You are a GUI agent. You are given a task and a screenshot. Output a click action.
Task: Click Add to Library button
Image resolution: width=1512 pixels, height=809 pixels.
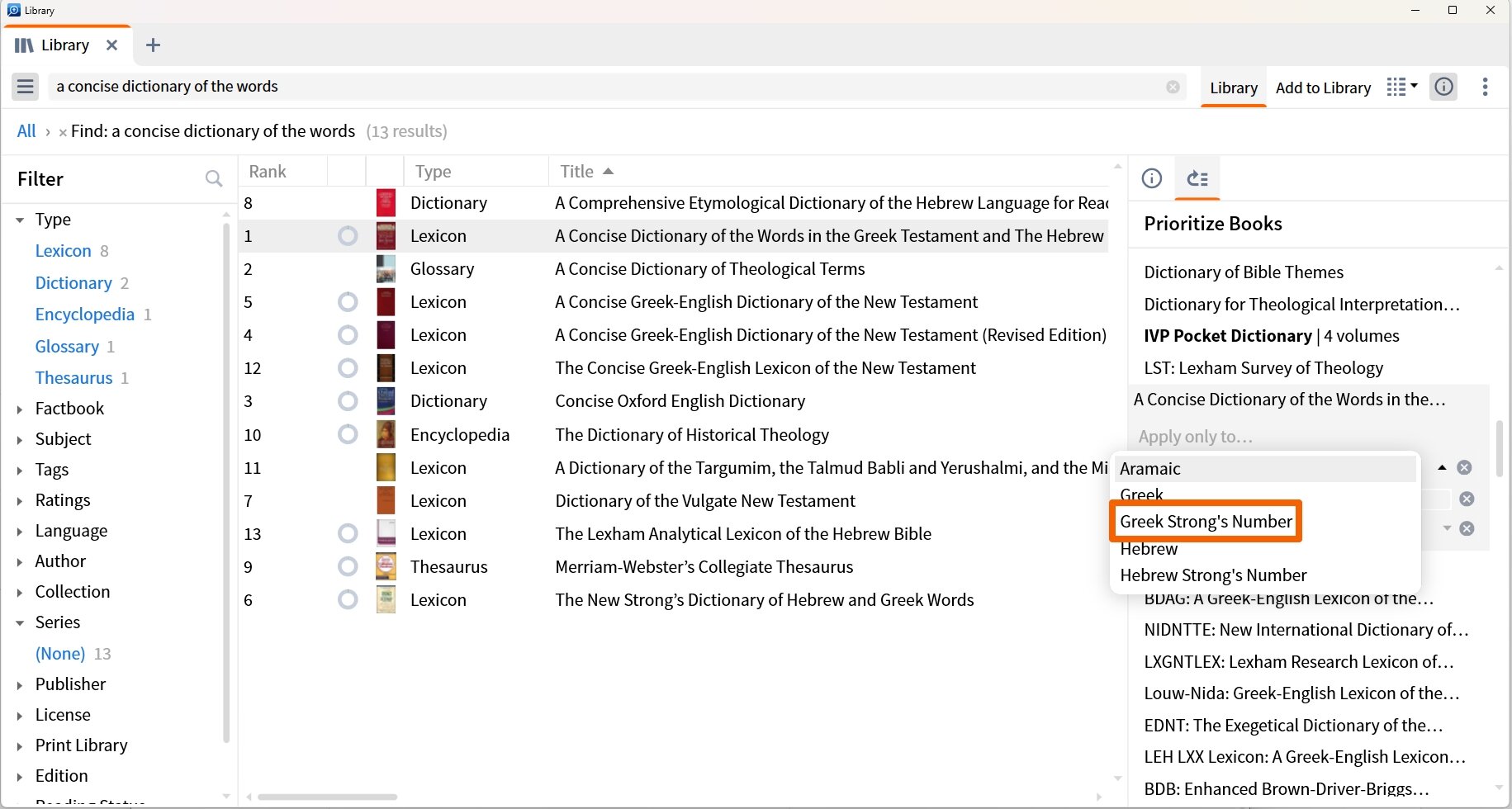(1323, 88)
